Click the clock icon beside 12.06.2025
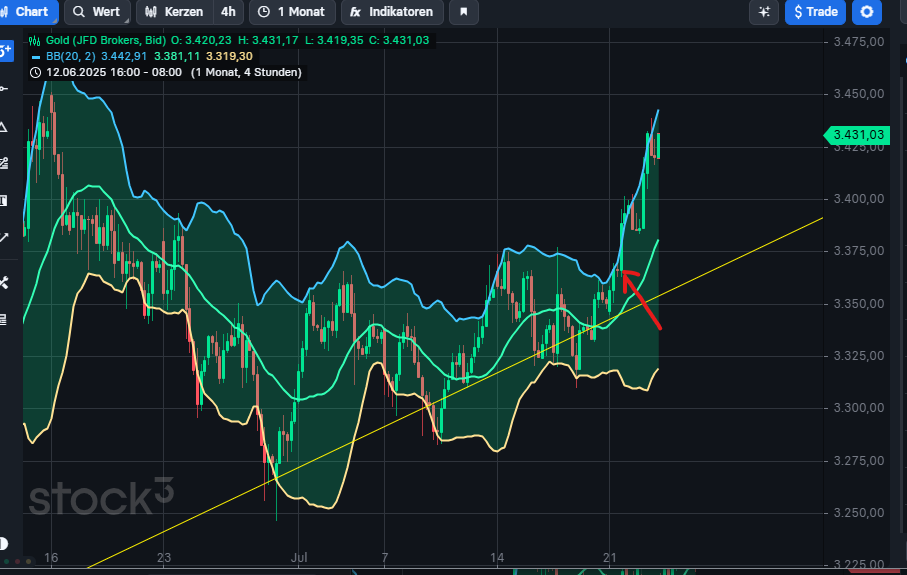 (35, 72)
